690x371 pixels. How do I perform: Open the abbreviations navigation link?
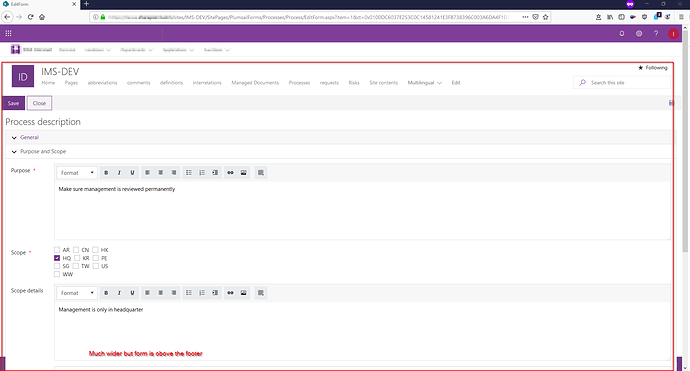tap(103, 83)
